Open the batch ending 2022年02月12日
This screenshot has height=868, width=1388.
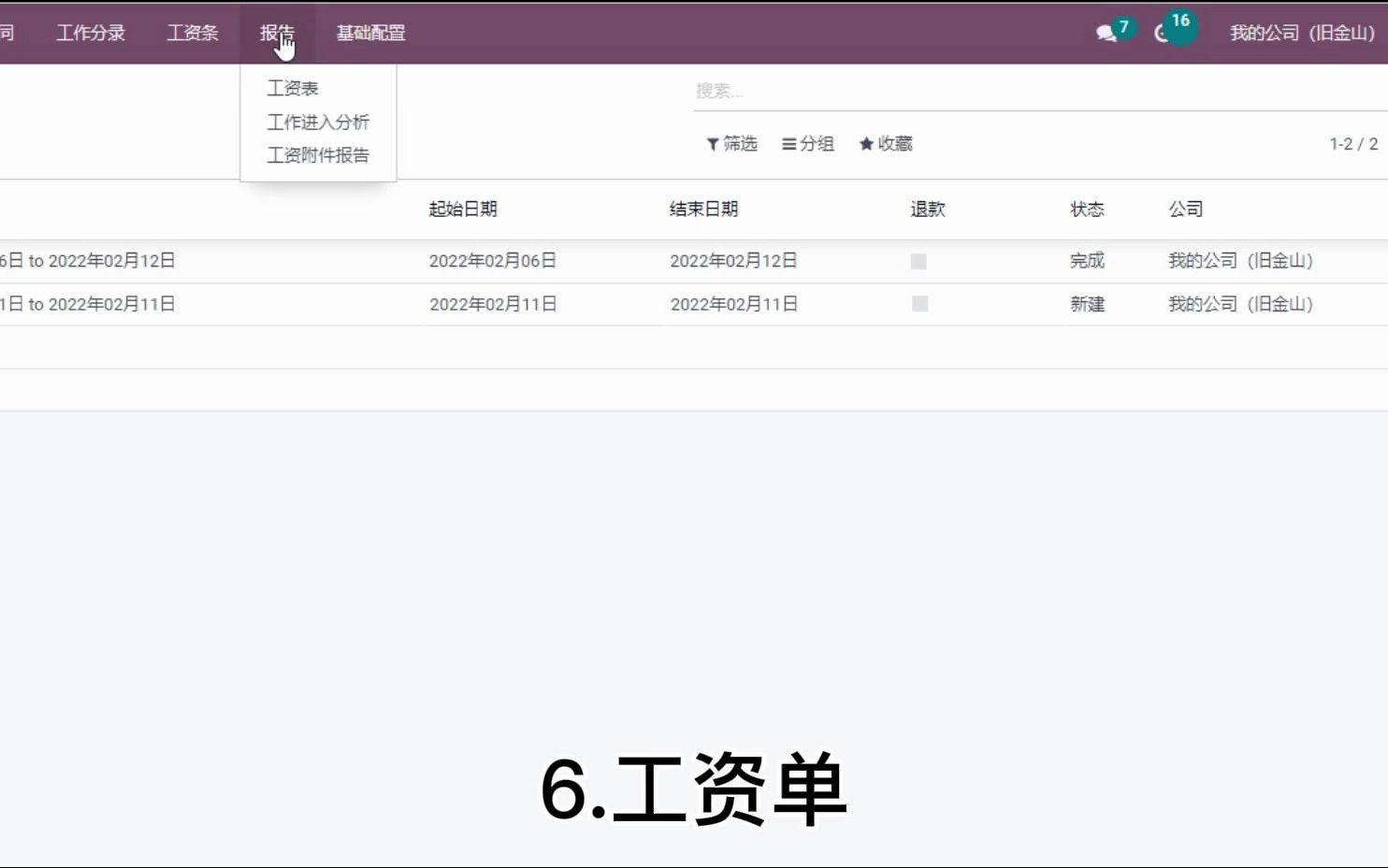click(x=88, y=261)
